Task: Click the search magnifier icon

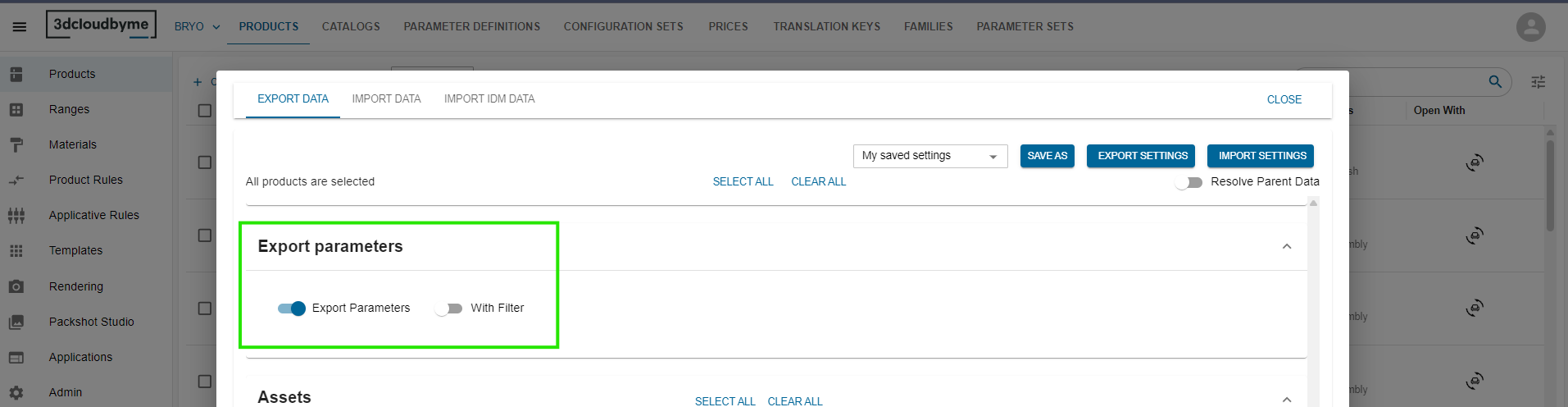Action: 1495,81
